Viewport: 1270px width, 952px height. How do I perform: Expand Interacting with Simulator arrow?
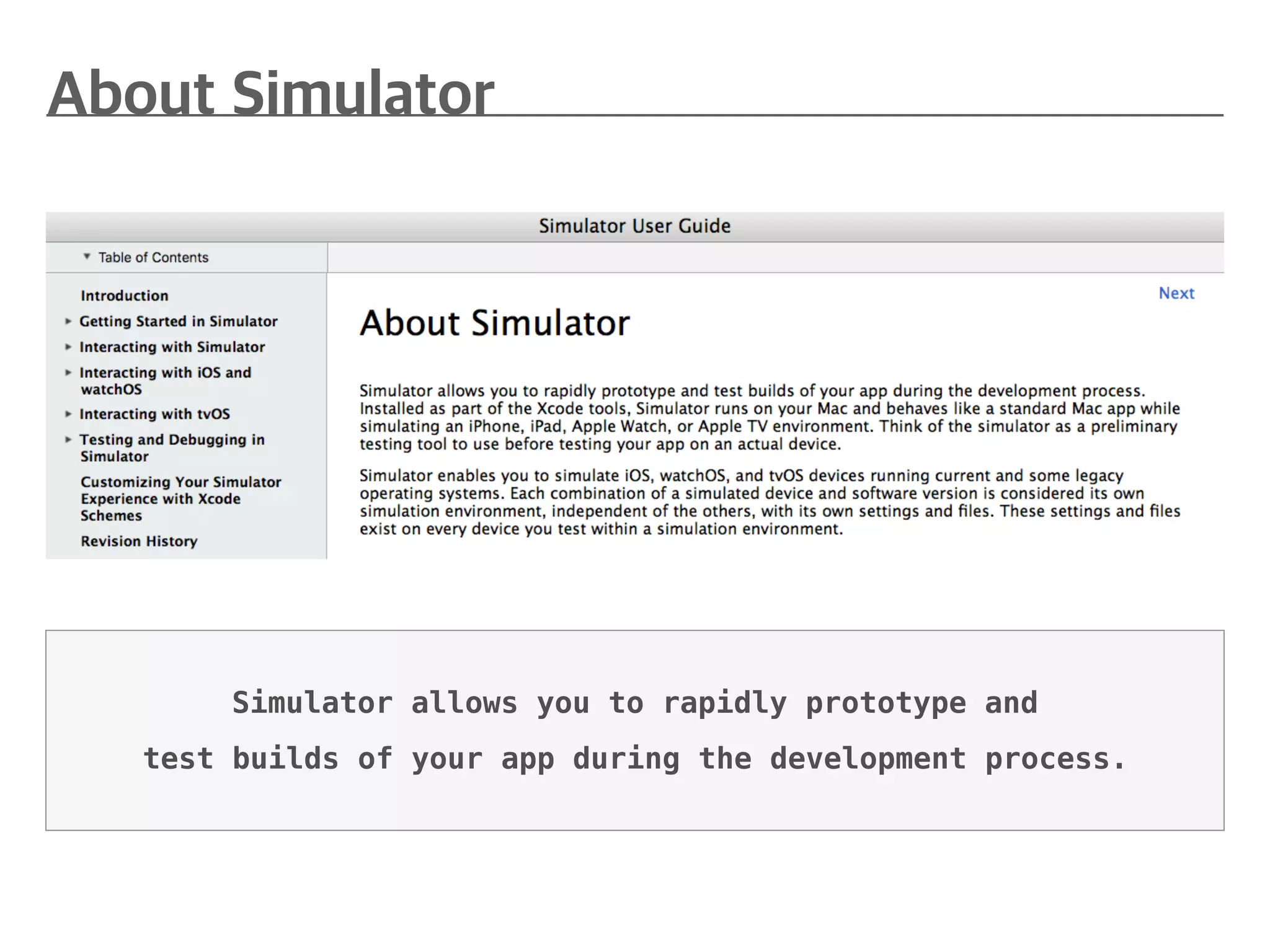coord(68,347)
